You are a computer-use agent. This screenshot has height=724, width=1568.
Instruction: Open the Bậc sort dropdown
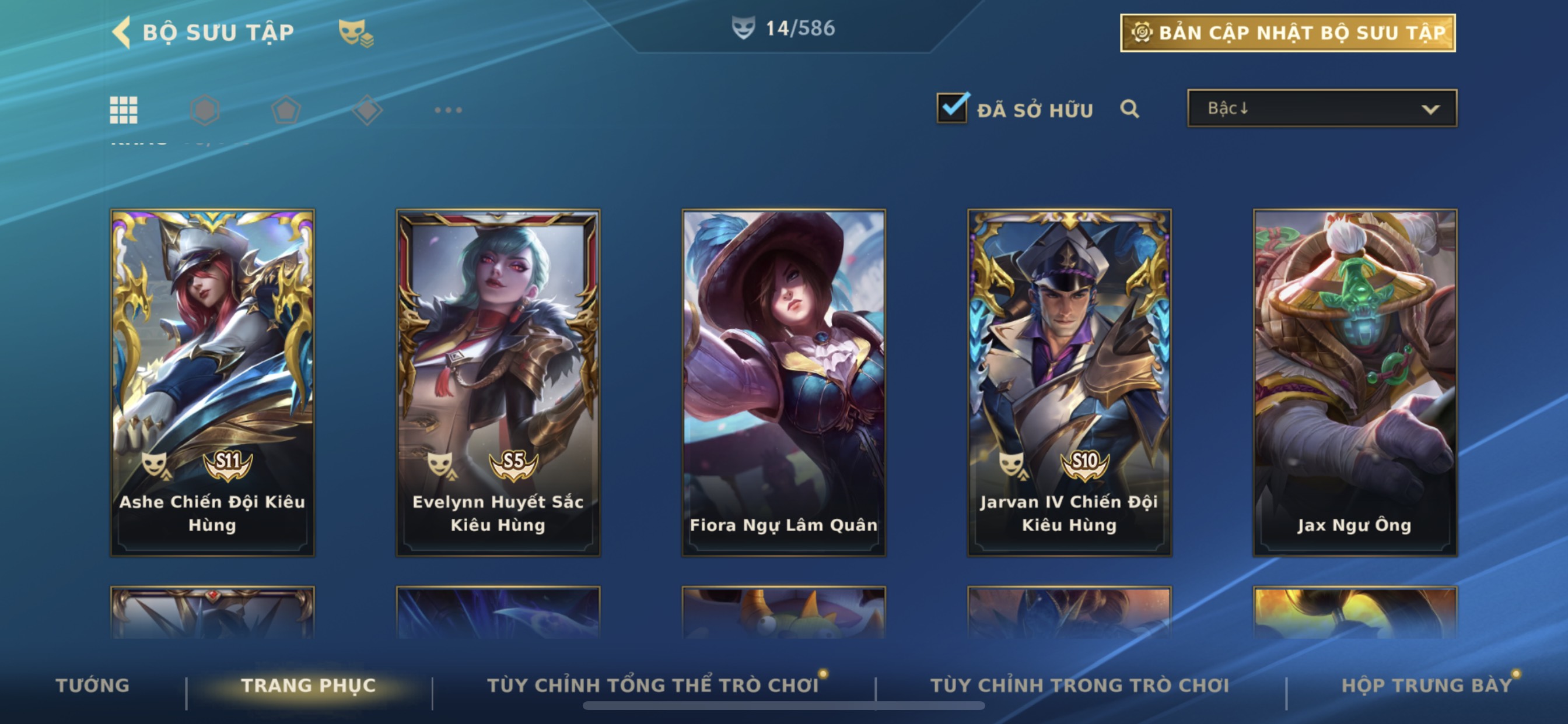point(1322,108)
